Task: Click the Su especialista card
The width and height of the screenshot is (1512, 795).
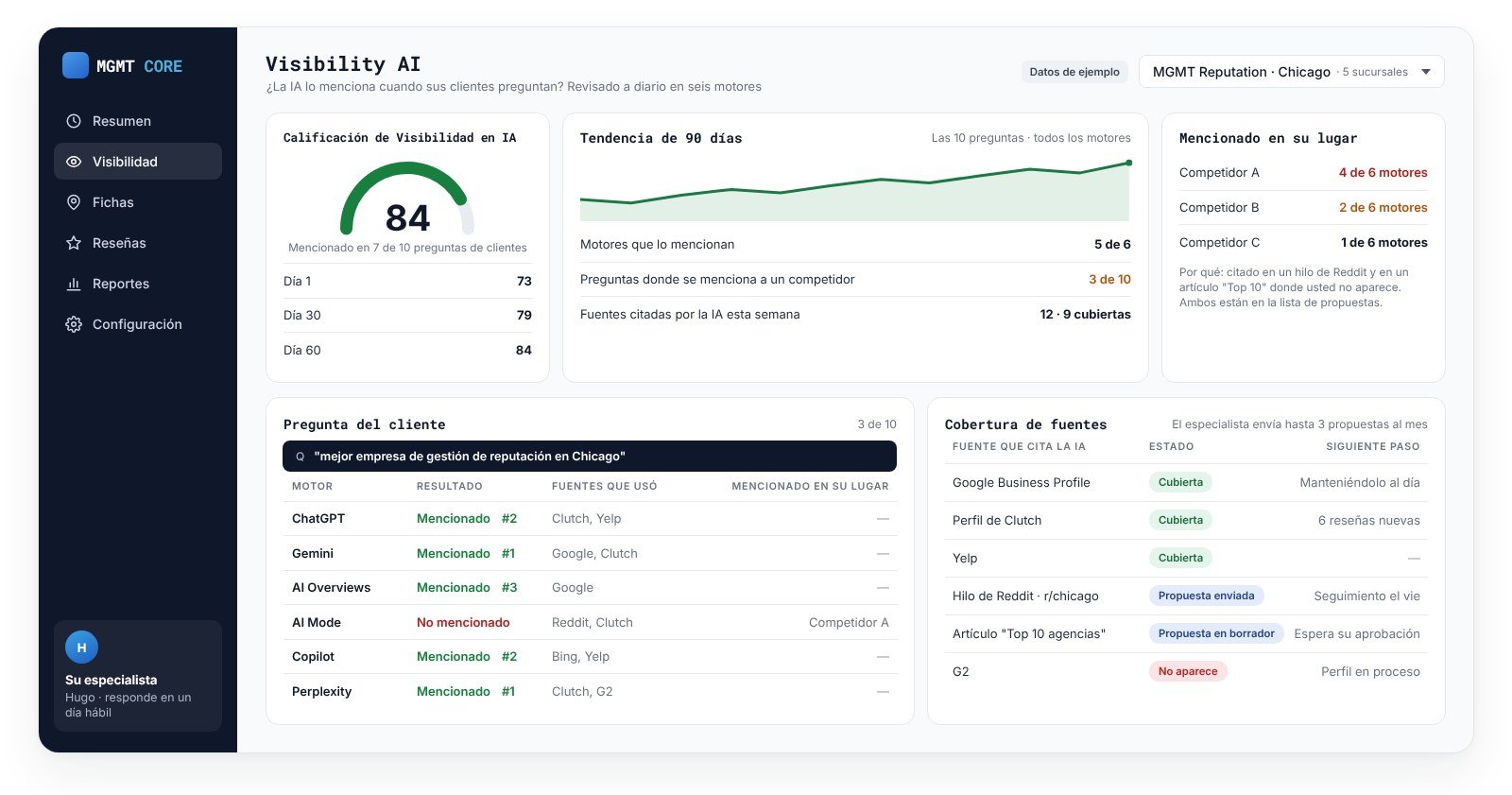Action: pyautogui.click(x=138, y=676)
